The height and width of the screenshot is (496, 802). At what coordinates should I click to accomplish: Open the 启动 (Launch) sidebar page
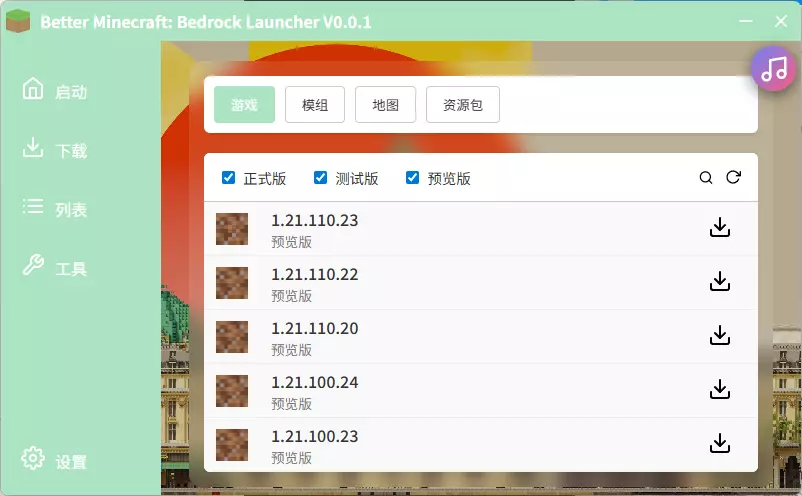[x=55, y=91]
